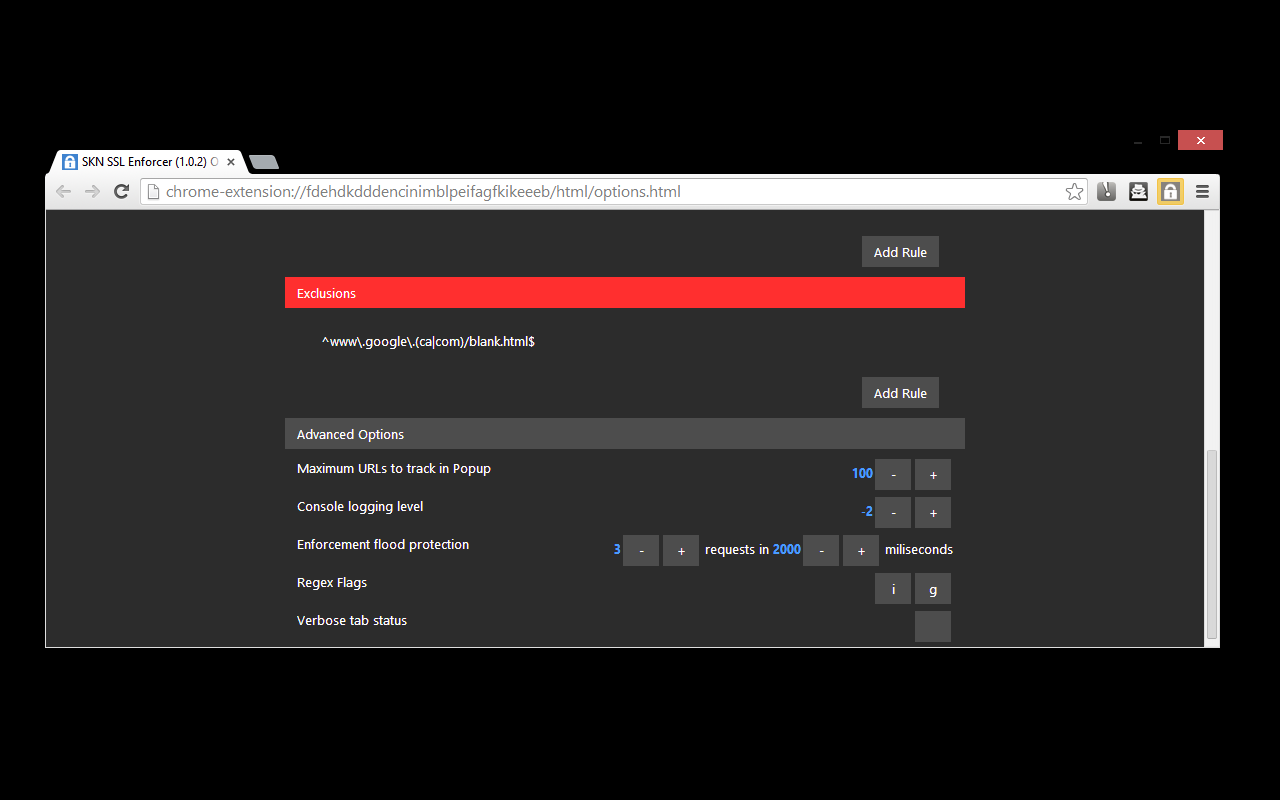Increase the Console logging level

point(933,512)
